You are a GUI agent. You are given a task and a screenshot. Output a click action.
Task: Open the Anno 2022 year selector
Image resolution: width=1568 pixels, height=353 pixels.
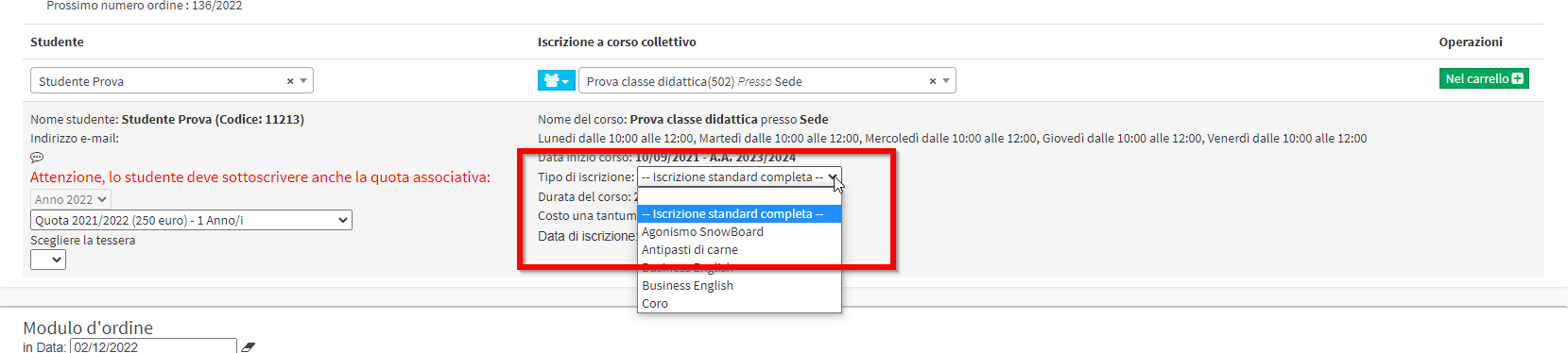tap(71, 199)
